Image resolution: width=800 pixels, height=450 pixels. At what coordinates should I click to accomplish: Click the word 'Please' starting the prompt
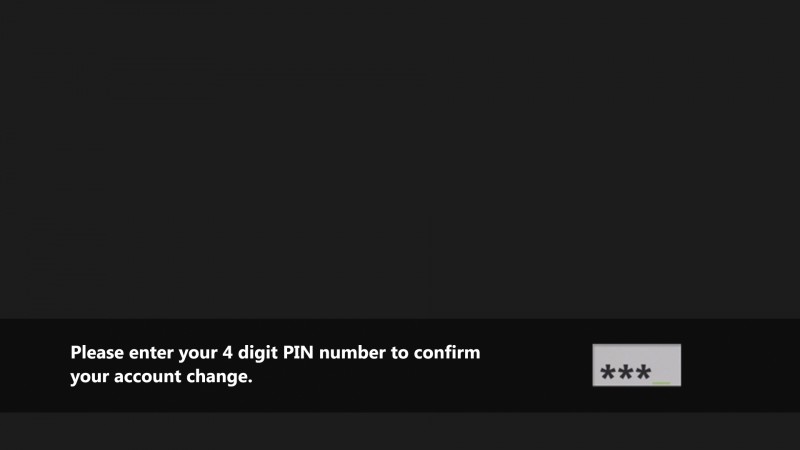click(97, 353)
